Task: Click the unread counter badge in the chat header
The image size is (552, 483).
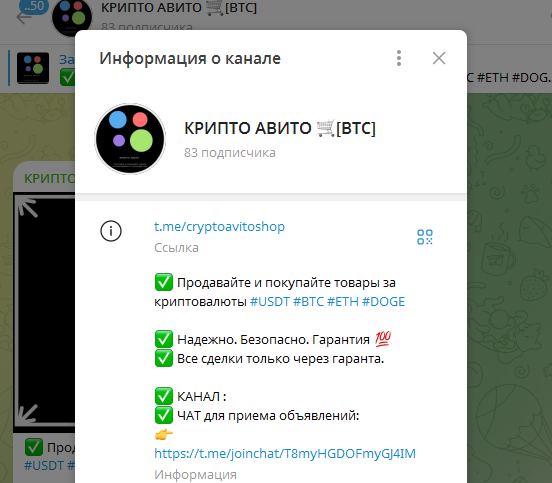Action: [34, 6]
